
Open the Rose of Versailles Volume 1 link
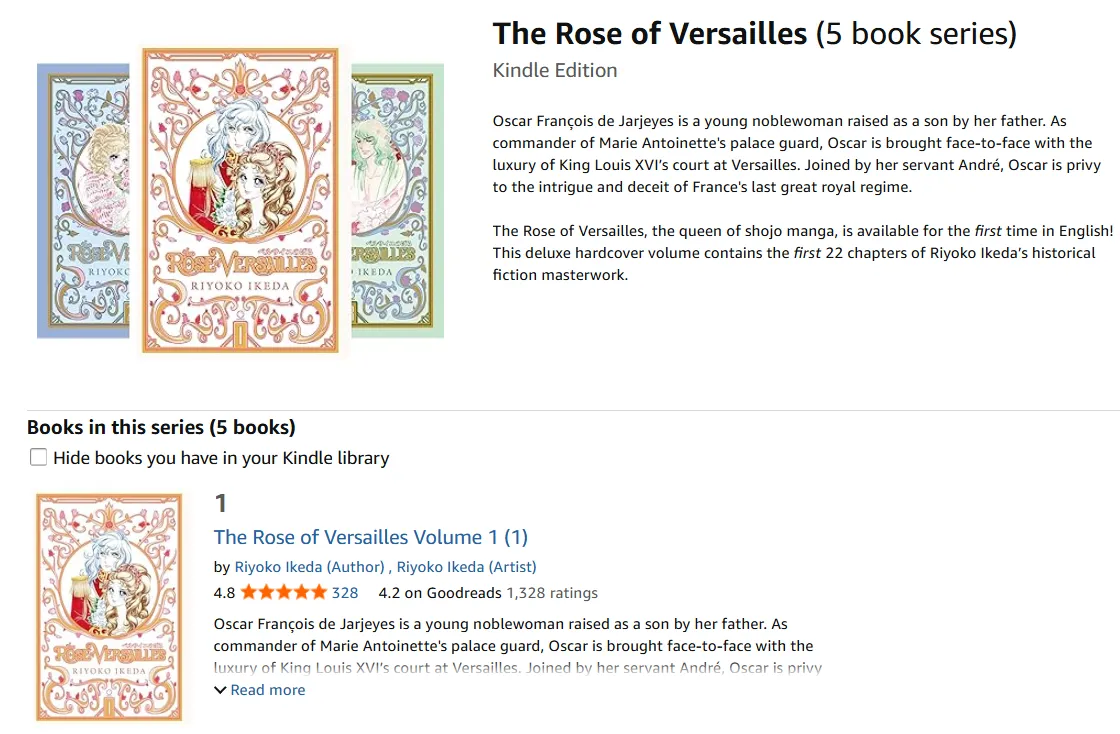[370, 537]
